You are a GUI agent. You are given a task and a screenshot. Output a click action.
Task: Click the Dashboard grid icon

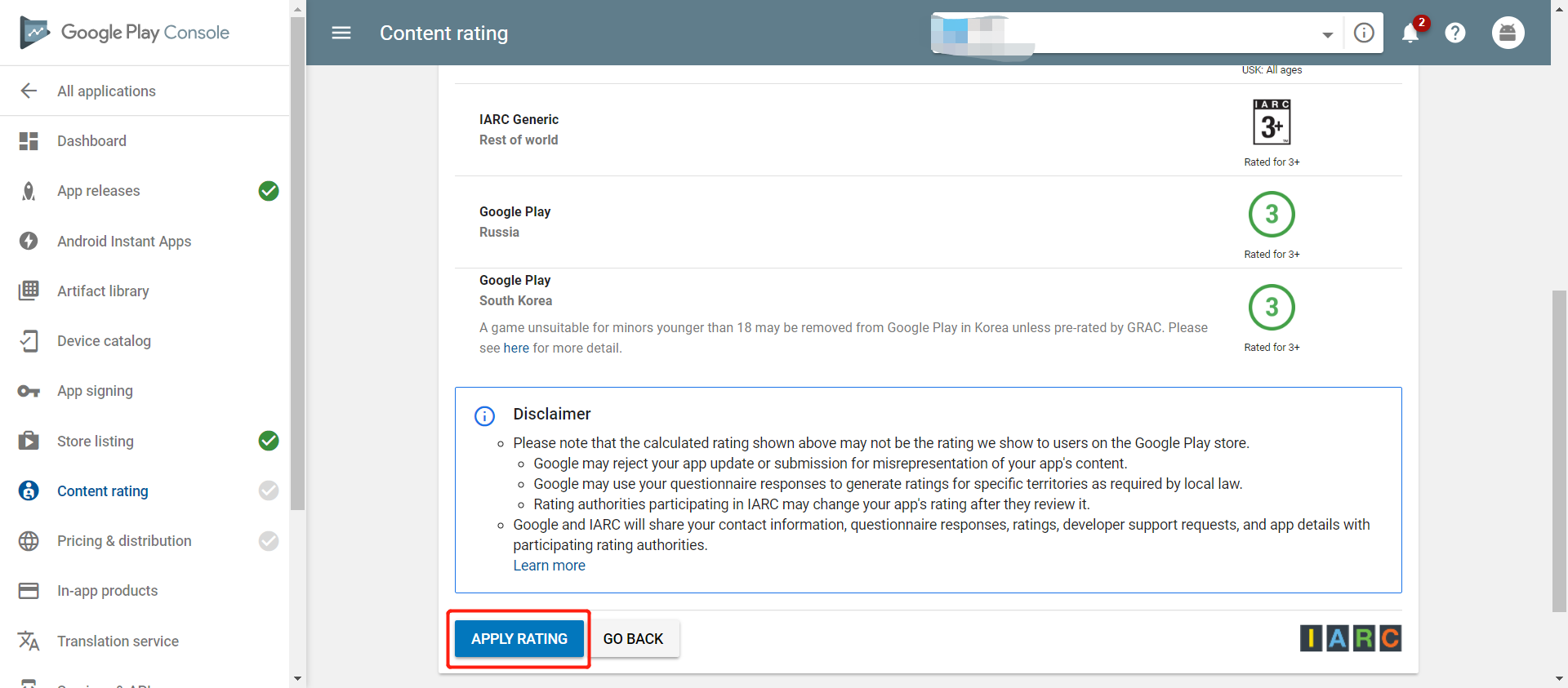pyautogui.click(x=29, y=141)
